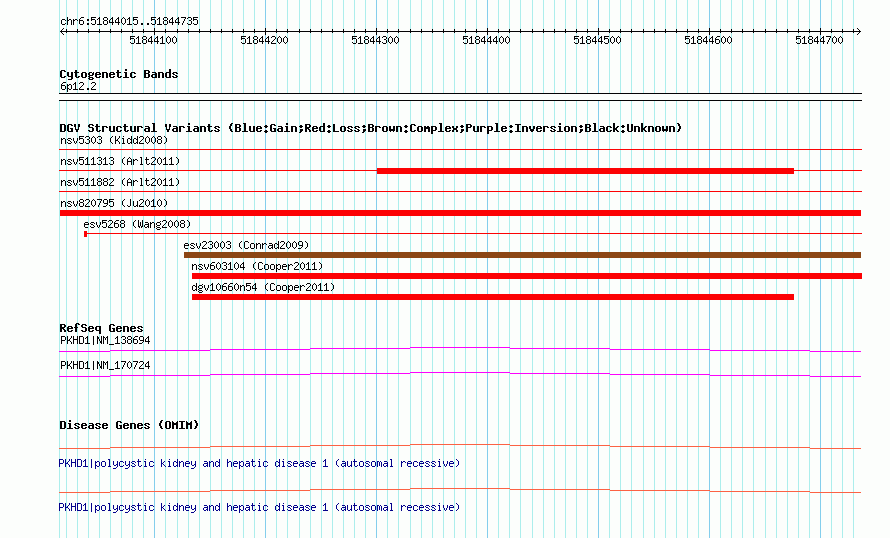Open variant nsv511882 (Arlt2011)
Image resolution: width=890 pixels, height=538 pixels.
coord(120,183)
